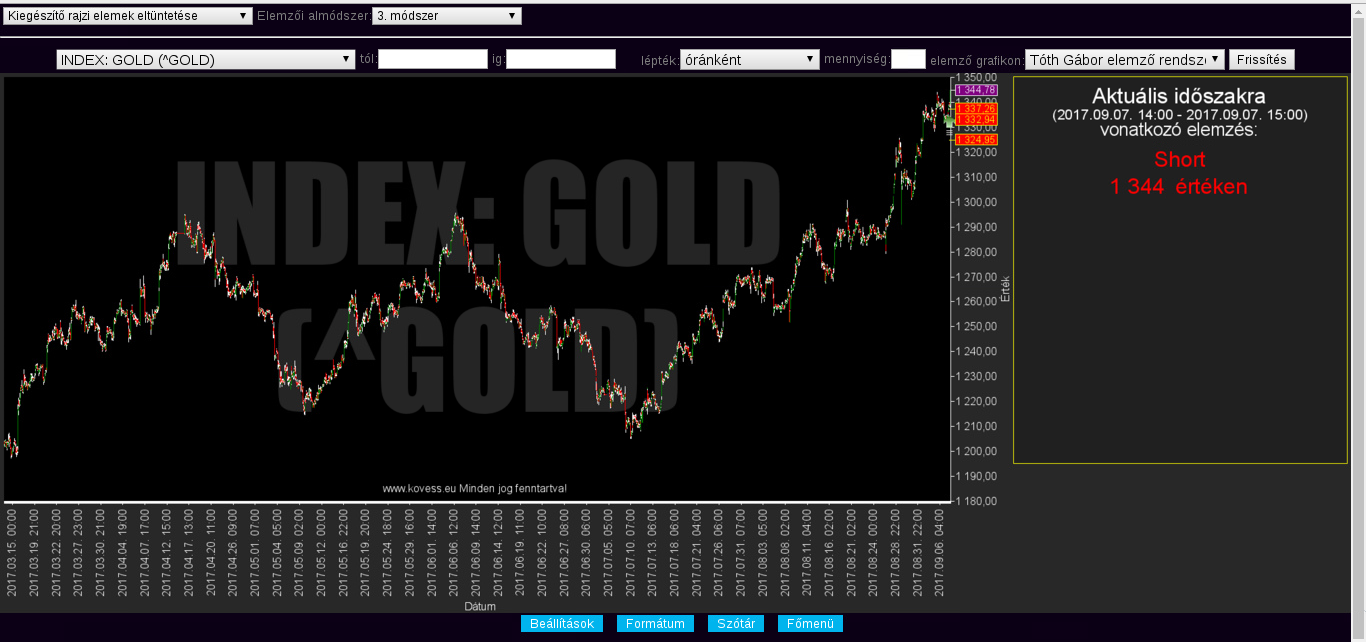
Task: Expand the 'óránként' step interval dropdown
Action: point(749,60)
